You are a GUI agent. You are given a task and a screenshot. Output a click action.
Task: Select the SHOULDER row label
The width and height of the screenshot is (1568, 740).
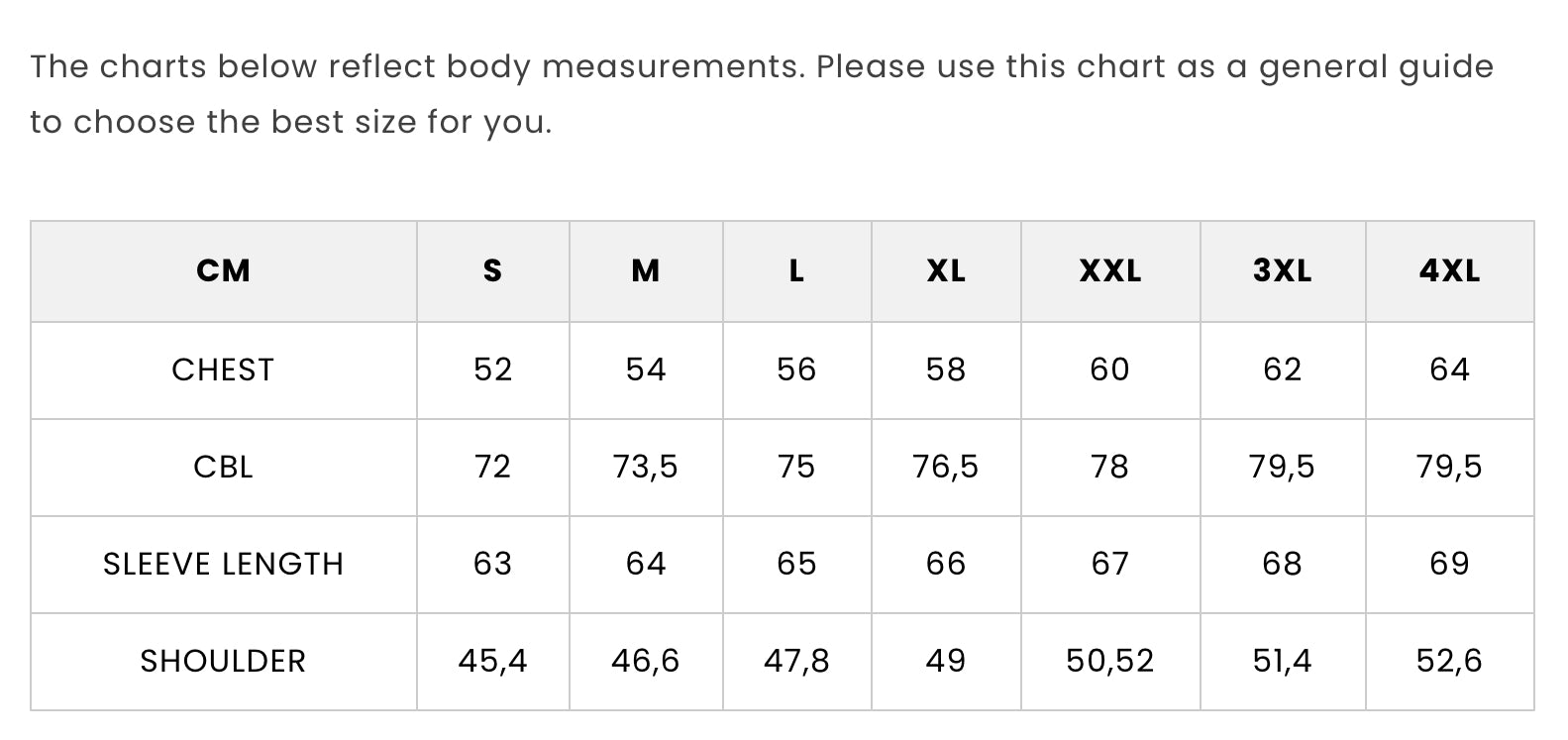[223, 661]
